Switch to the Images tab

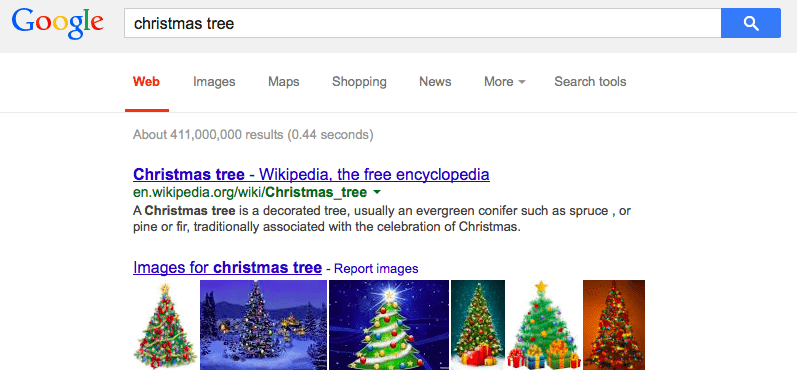[214, 82]
